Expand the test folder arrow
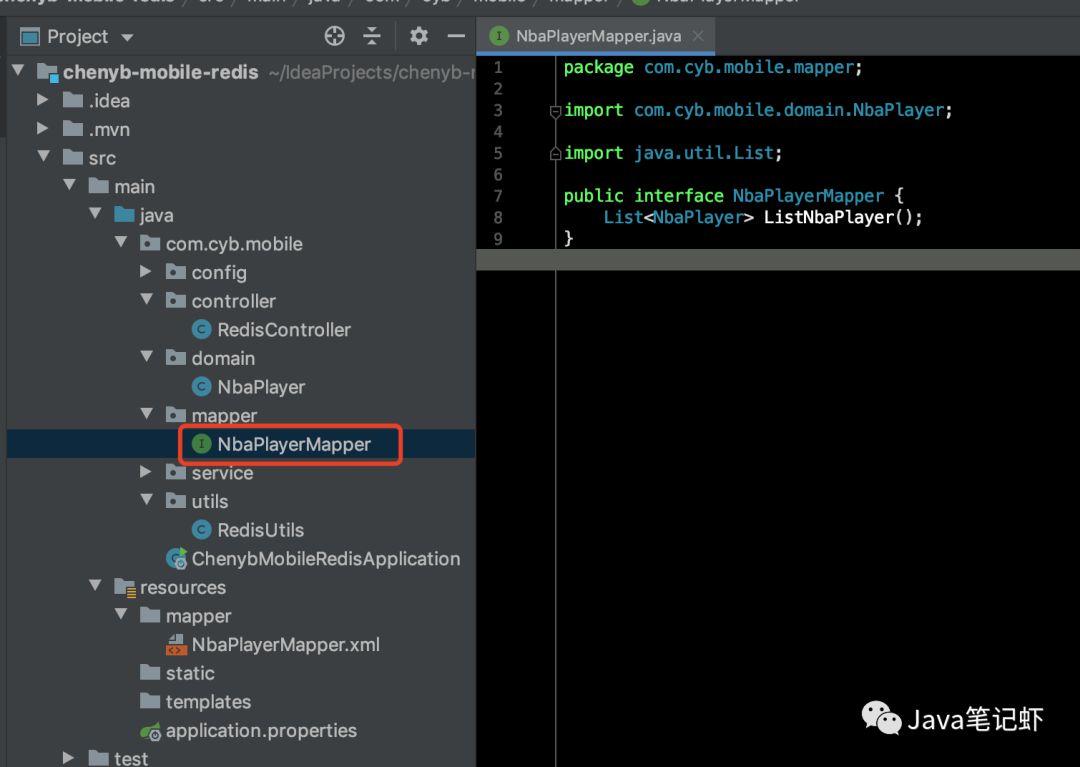1080x767 pixels. (68, 758)
